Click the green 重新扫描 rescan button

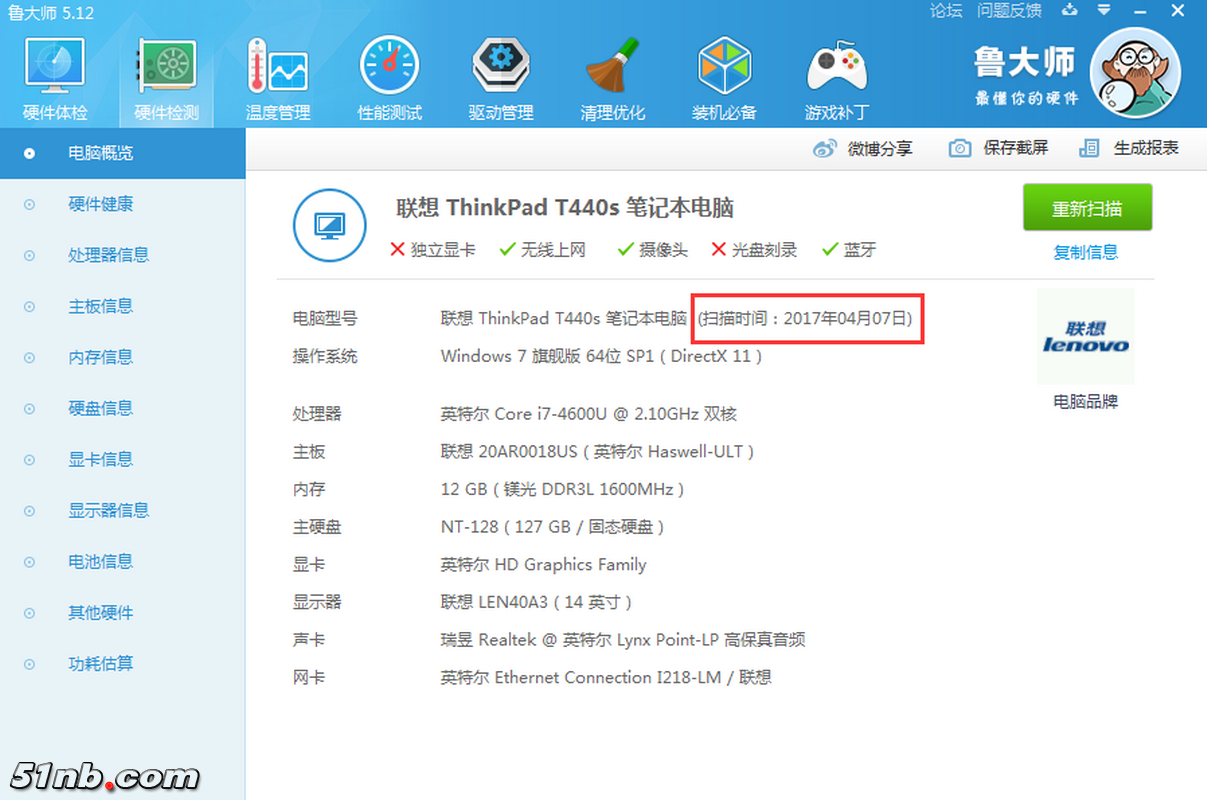coord(1087,208)
